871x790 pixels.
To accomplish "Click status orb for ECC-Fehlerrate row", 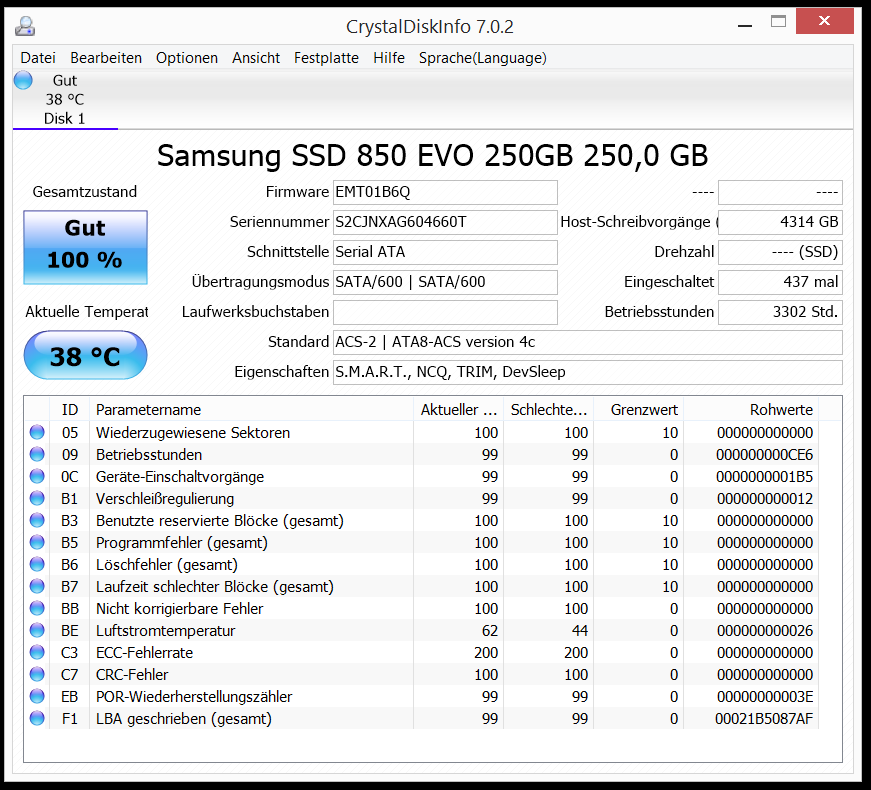I will coord(37,652).
